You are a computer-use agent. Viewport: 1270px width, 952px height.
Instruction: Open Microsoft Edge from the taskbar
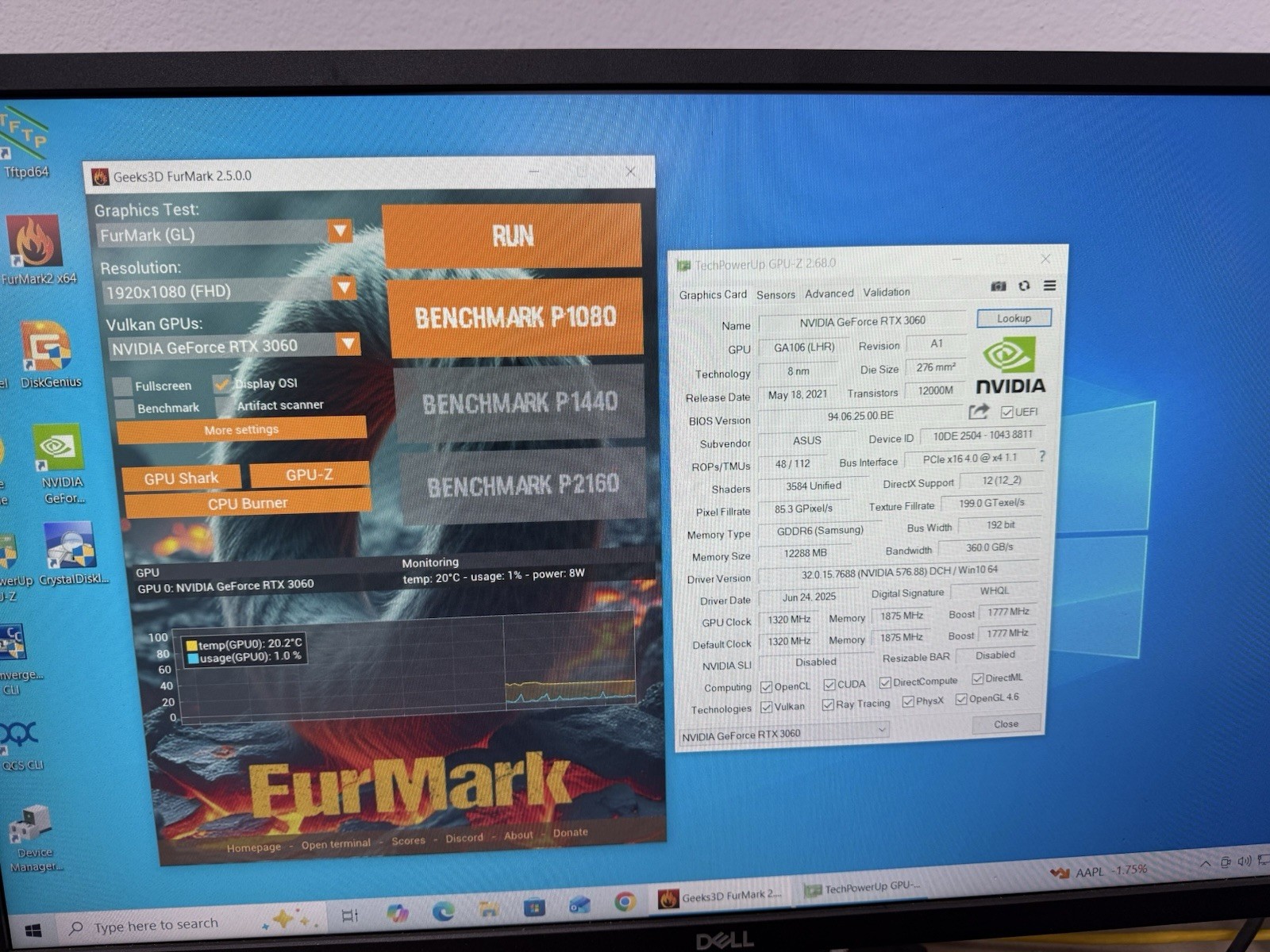443,910
